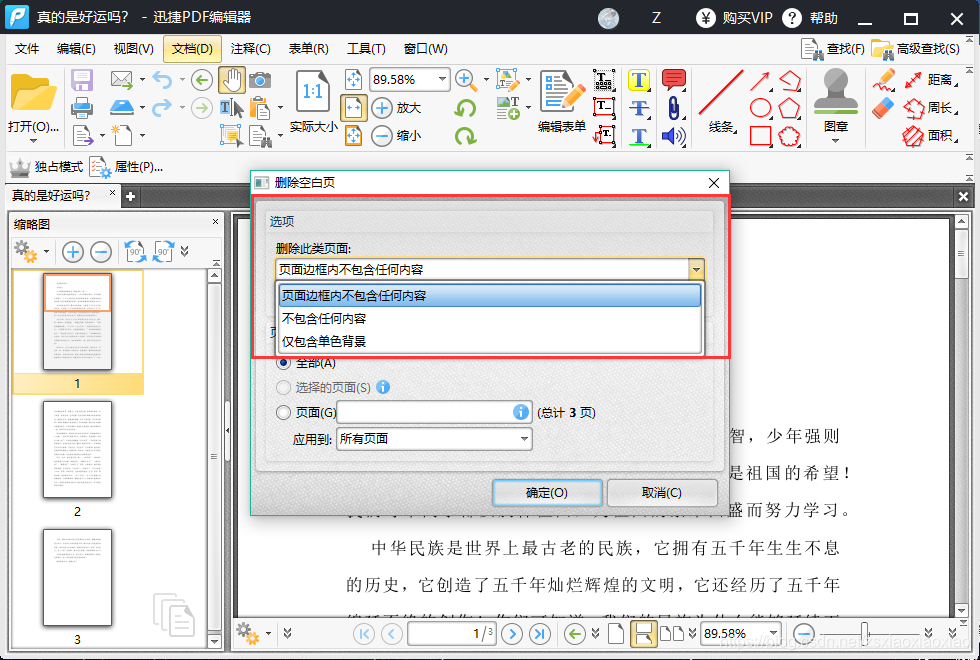Click the zoom slider in status bar
980x660 pixels.
[x=864, y=633]
